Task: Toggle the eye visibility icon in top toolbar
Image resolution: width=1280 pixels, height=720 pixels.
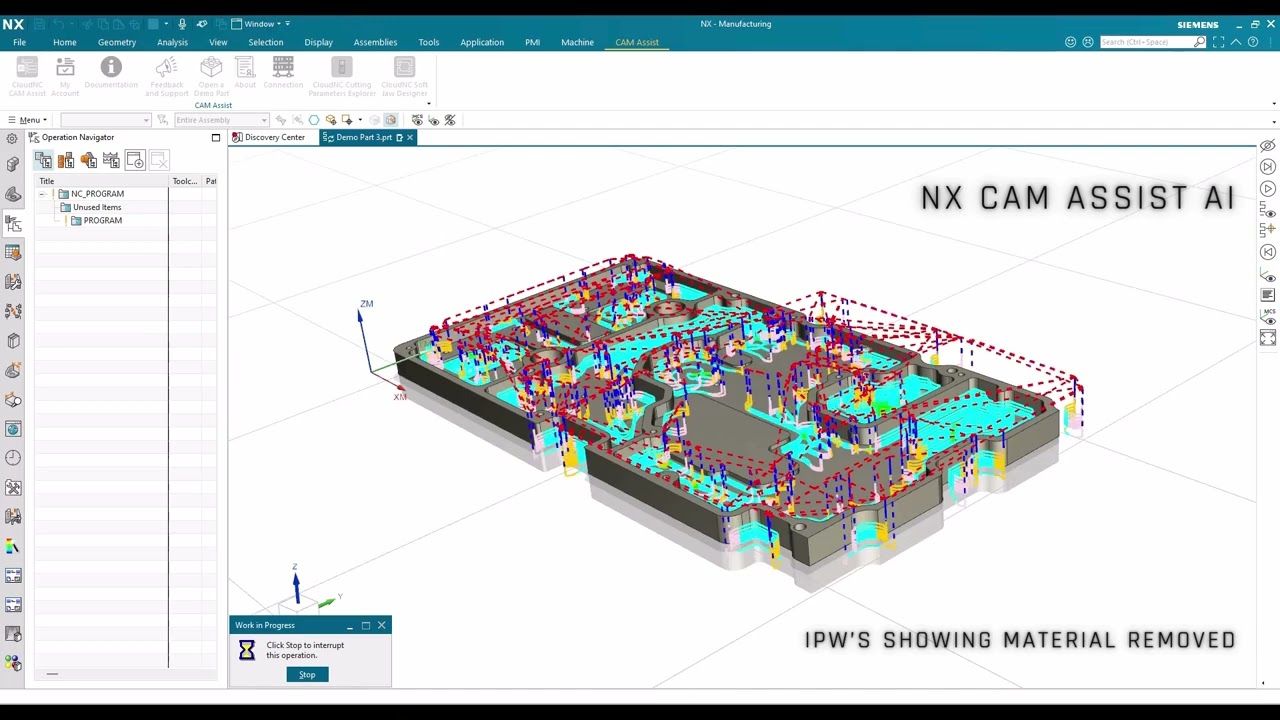Action: click(433, 120)
